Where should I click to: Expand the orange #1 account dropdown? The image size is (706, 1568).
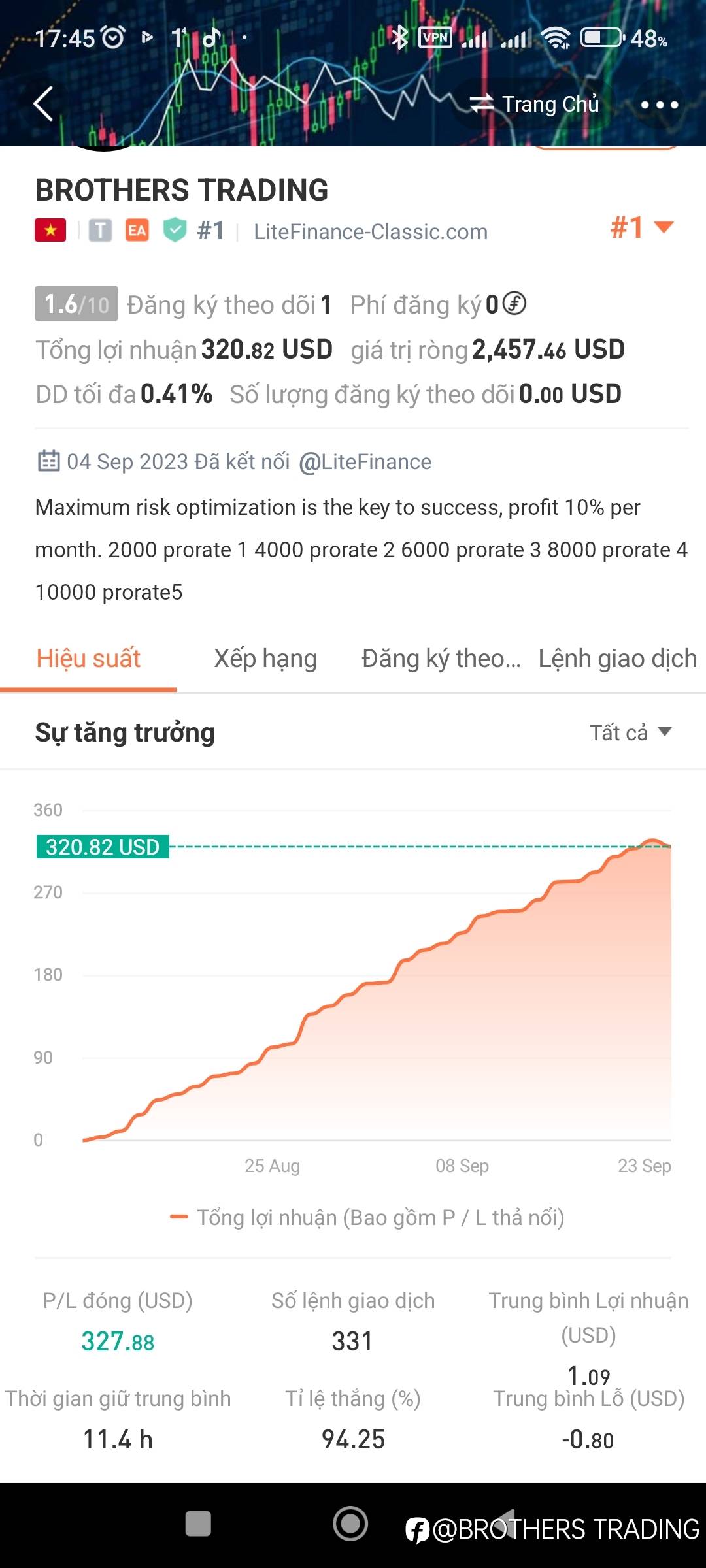tap(641, 227)
